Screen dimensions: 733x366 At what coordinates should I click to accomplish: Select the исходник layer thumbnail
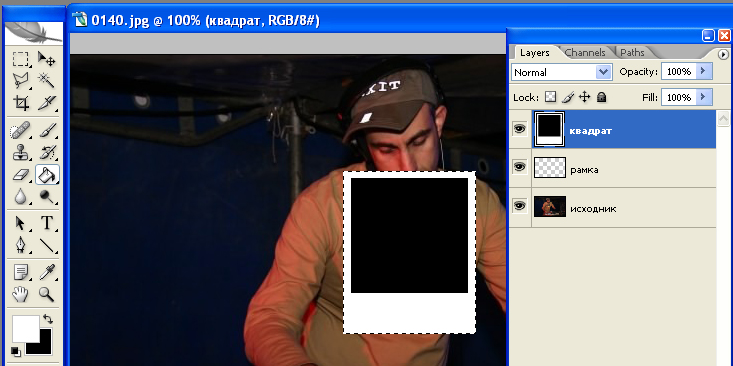[550, 206]
